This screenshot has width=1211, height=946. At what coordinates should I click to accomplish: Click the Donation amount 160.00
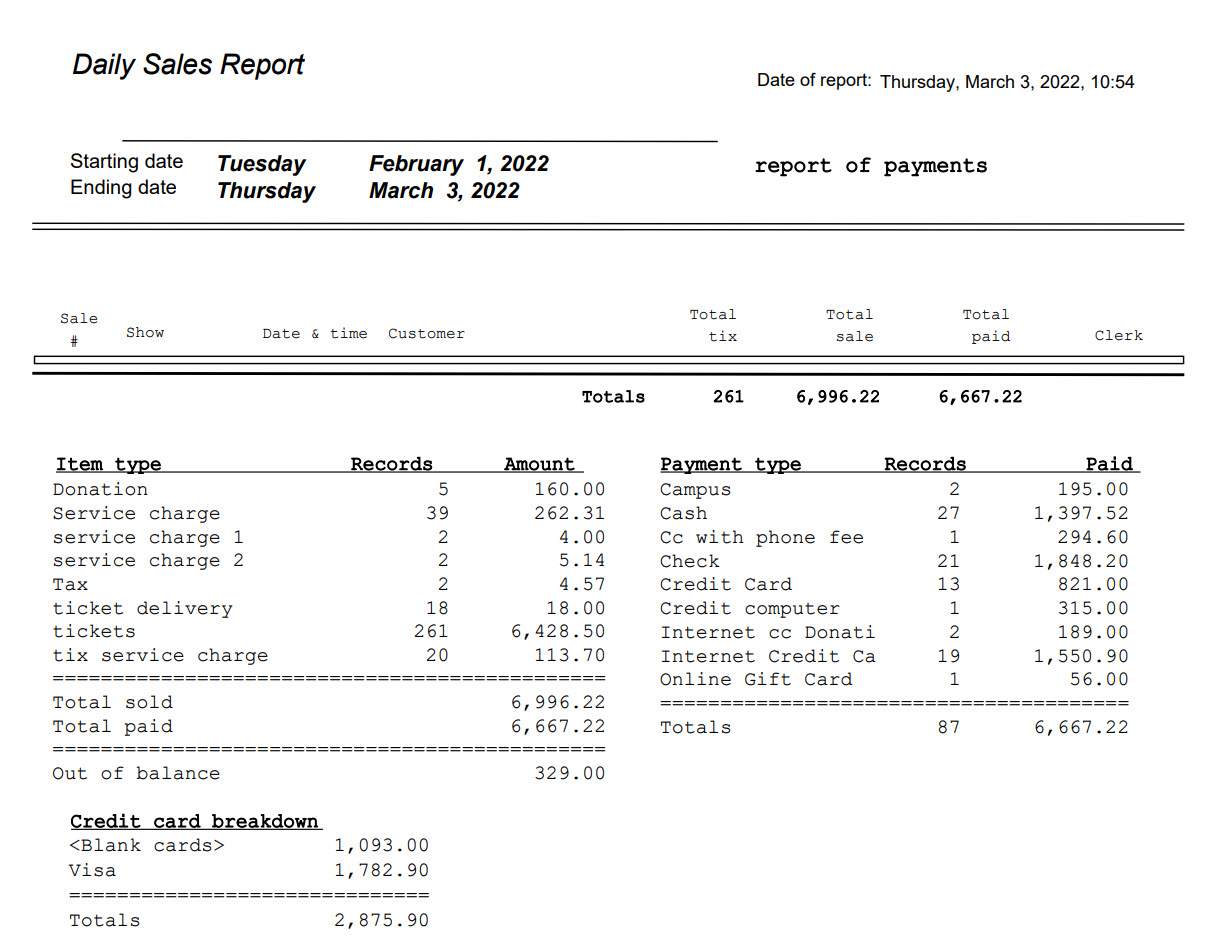[x=569, y=490]
